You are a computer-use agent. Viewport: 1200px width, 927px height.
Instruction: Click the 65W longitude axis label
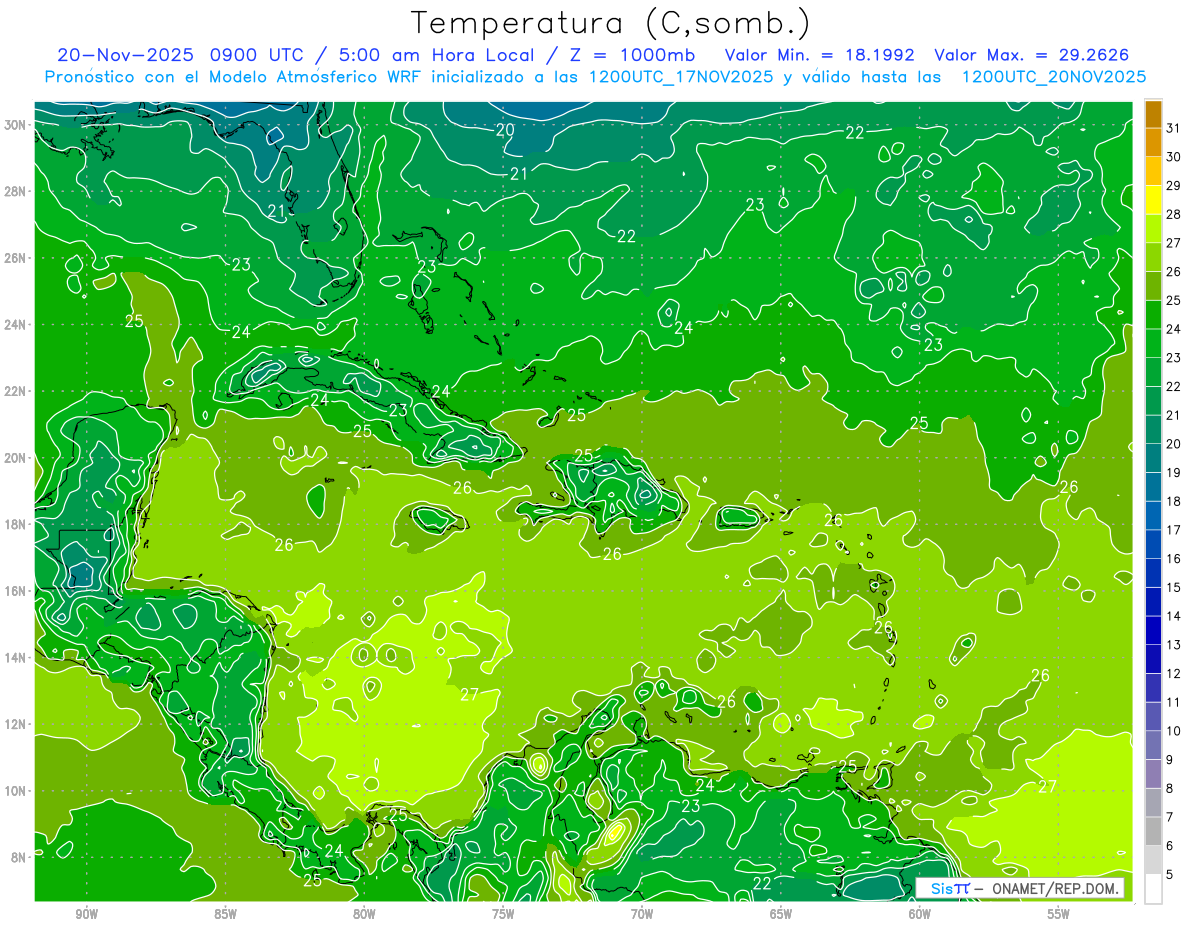pyautogui.click(x=781, y=914)
